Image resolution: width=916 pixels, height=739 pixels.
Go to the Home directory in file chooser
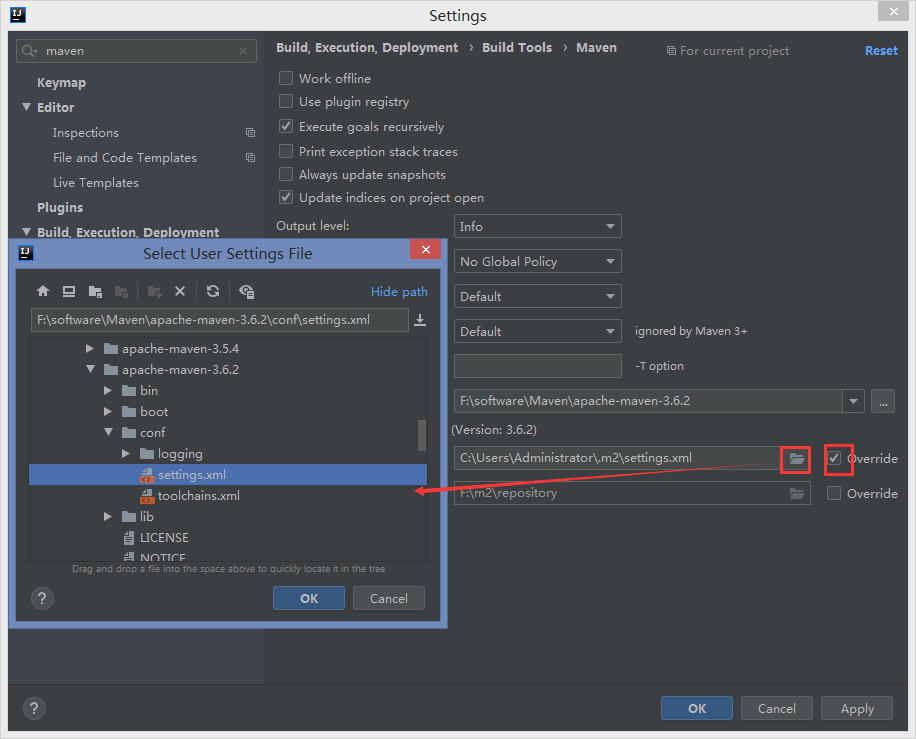pyautogui.click(x=43, y=291)
